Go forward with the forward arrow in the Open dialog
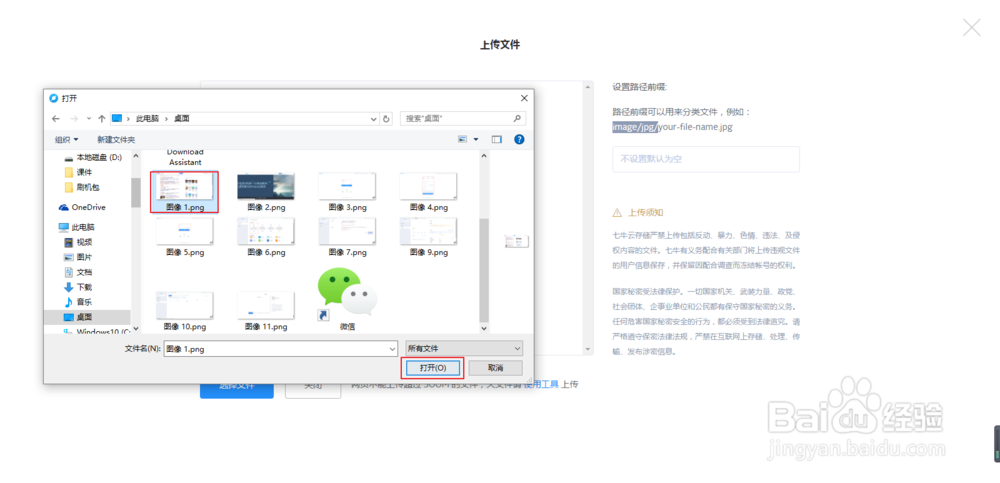This screenshot has width=1000, height=483. click(74, 119)
